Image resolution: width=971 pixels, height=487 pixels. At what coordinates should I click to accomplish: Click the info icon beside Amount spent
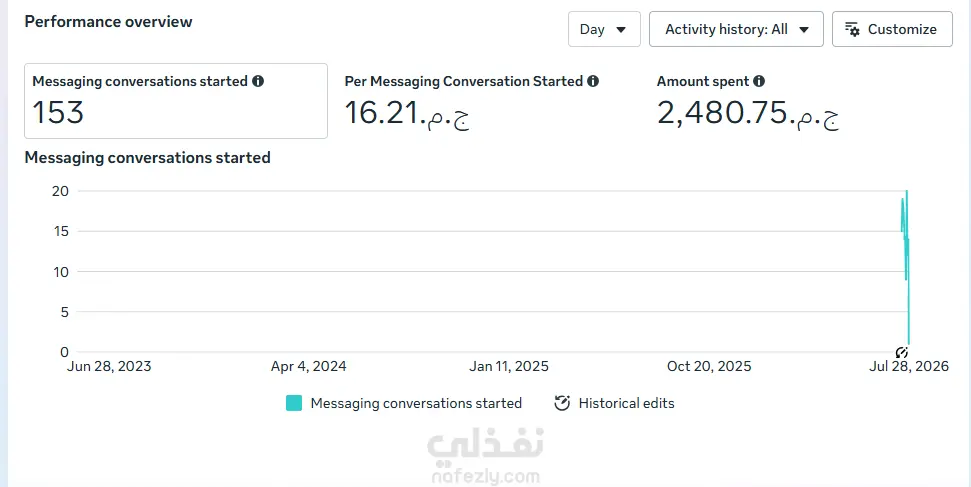click(x=759, y=81)
